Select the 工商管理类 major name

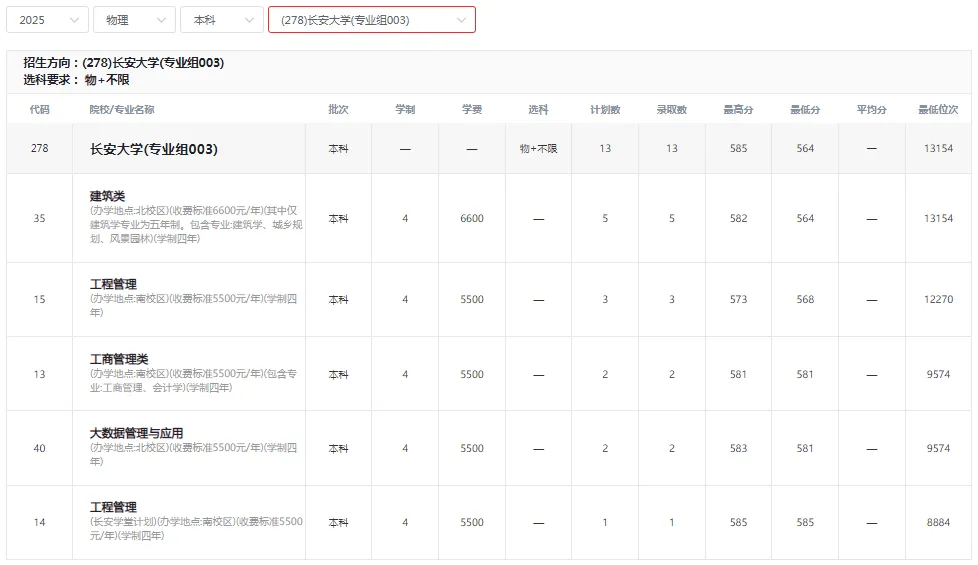point(119,359)
